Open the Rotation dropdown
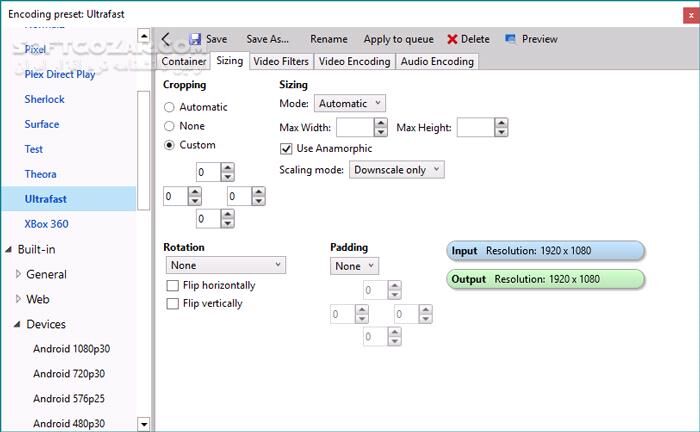 (x=225, y=265)
